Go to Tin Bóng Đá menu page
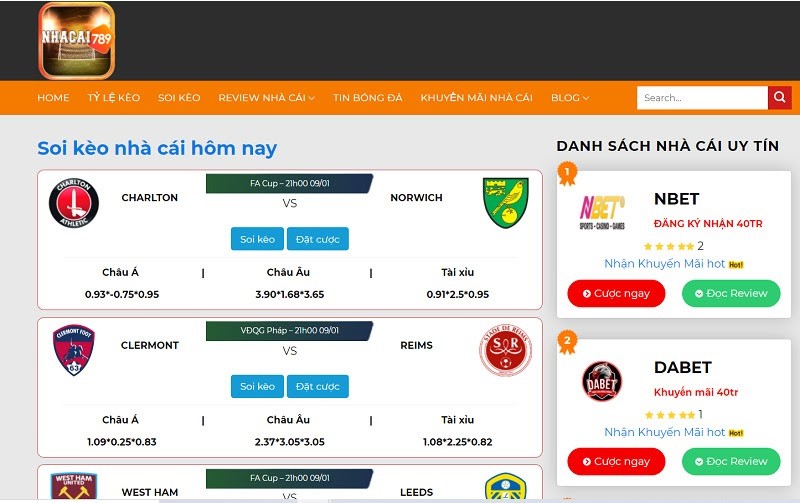This screenshot has height=503, width=800. 367,98
